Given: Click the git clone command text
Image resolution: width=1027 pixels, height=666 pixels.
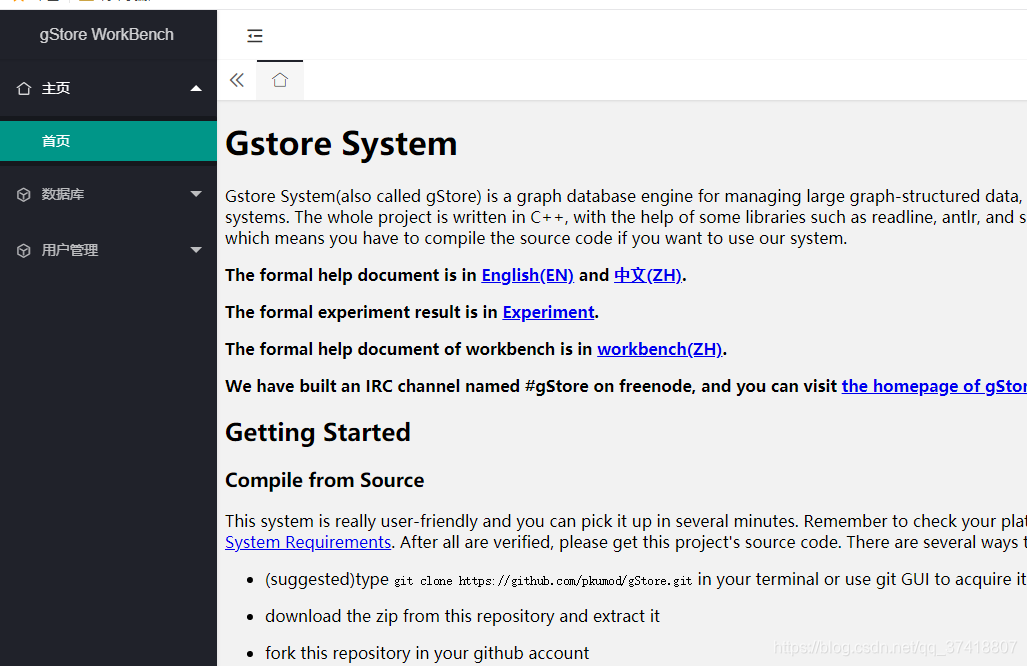Looking at the screenshot, I should (543, 581).
